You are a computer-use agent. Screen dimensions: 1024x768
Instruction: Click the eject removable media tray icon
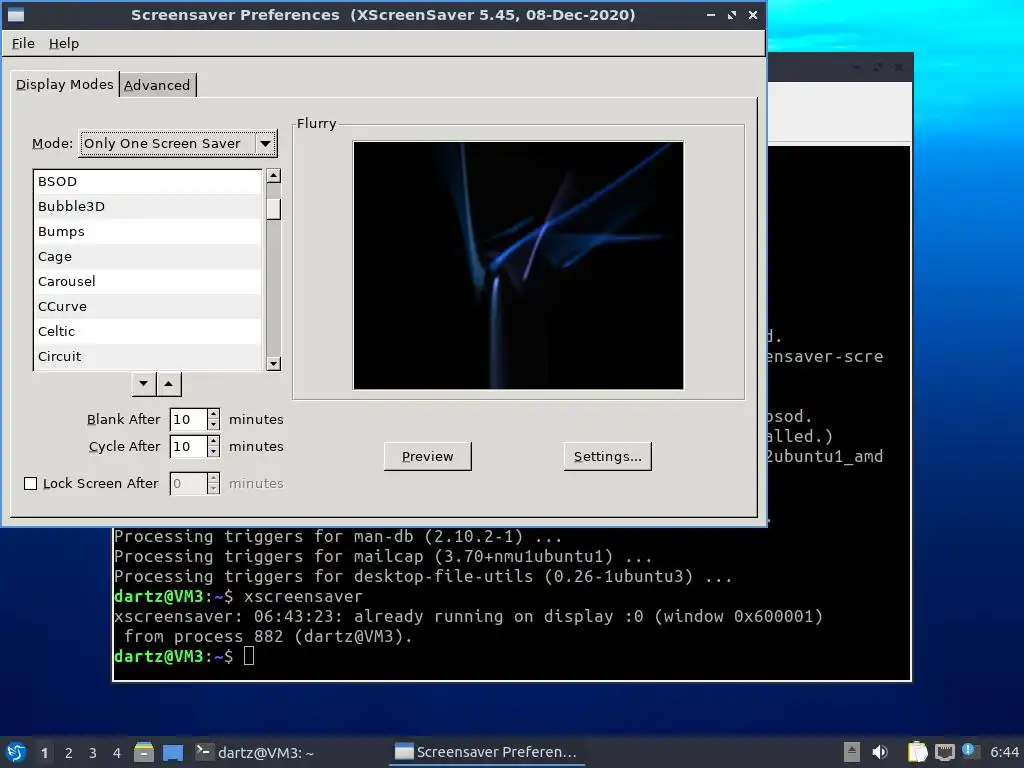[852, 752]
